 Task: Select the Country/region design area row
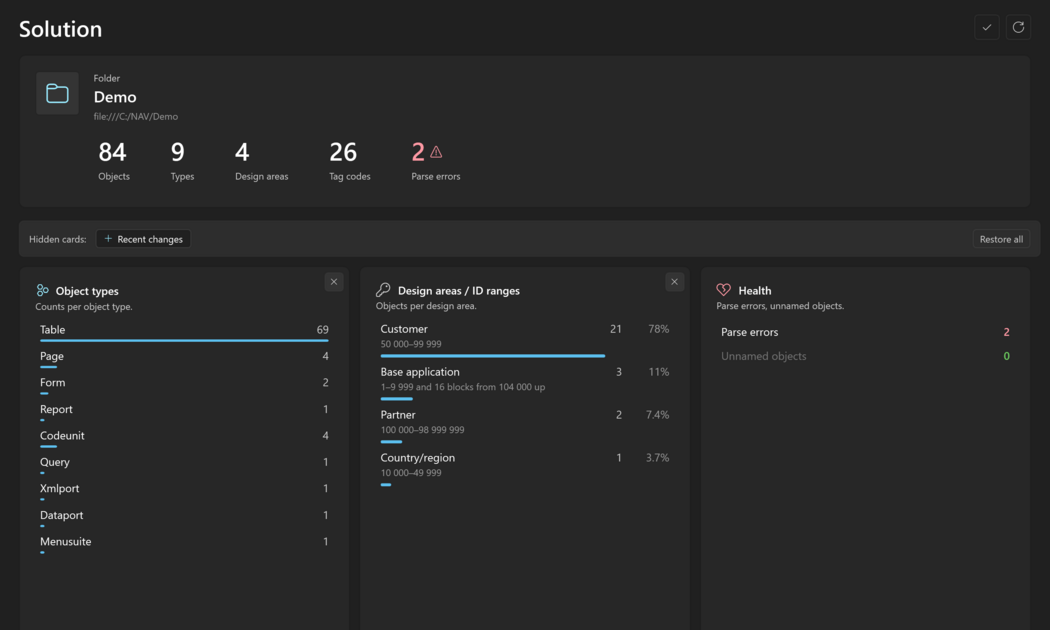coord(525,469)
